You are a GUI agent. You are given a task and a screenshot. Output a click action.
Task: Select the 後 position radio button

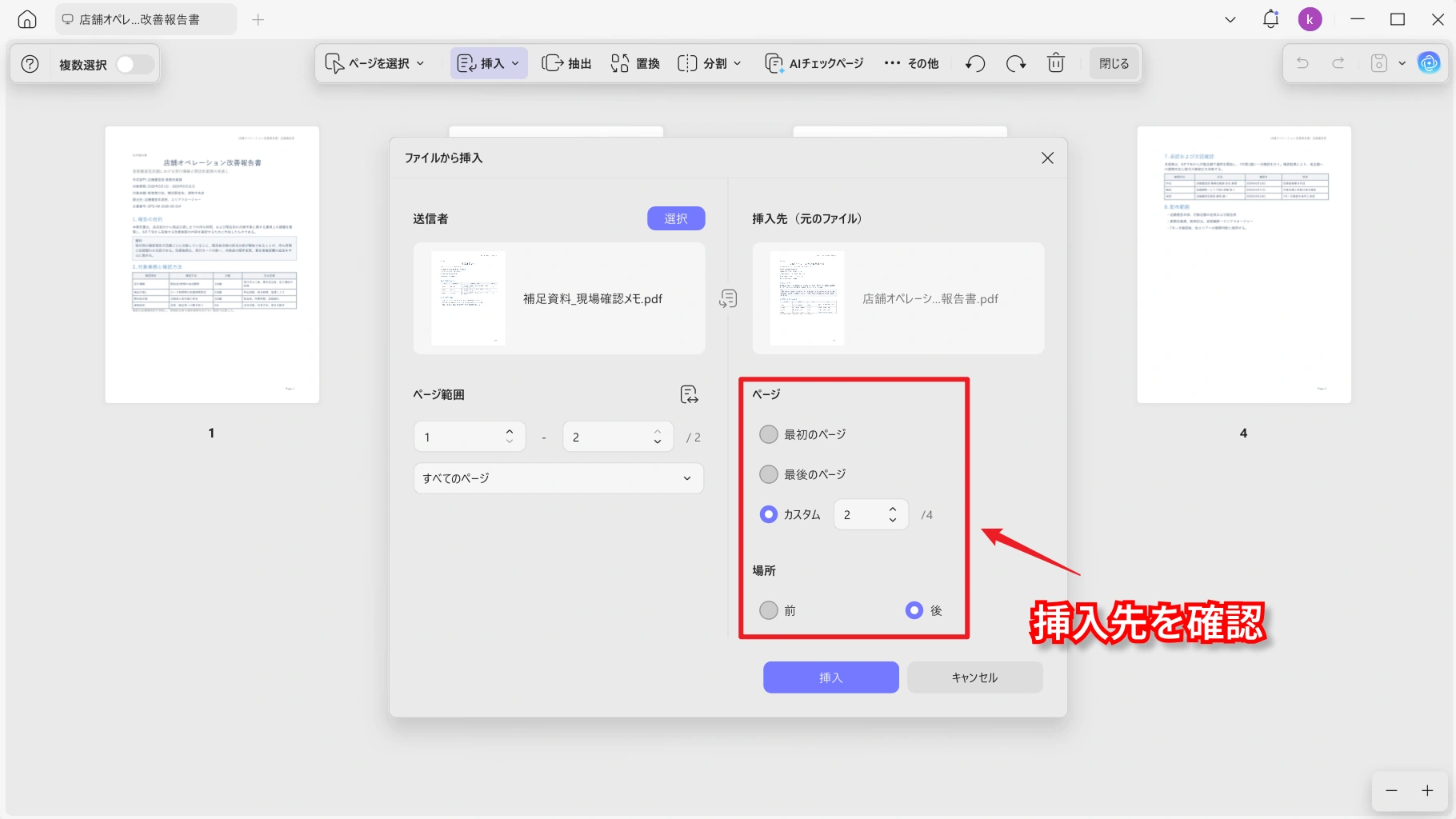(x=914, y=610)
